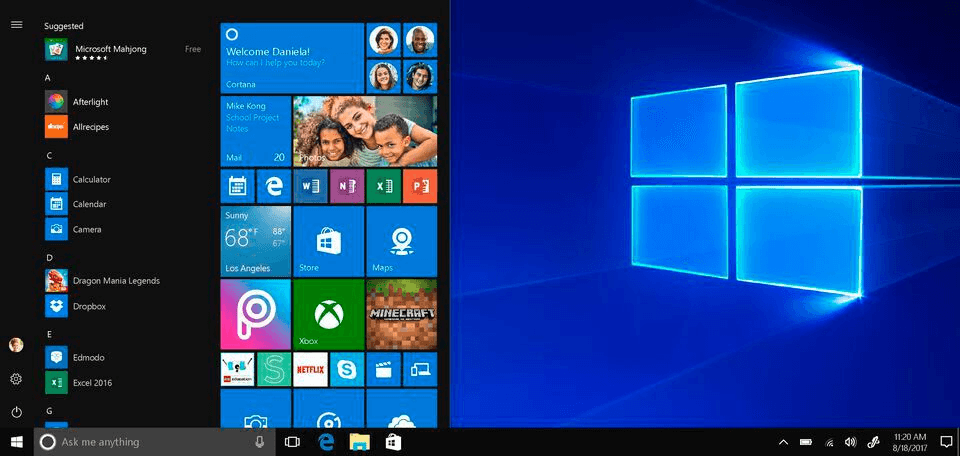Open Task View on the taskbar
The image size is (960, 456).
[x=293, y=442]
